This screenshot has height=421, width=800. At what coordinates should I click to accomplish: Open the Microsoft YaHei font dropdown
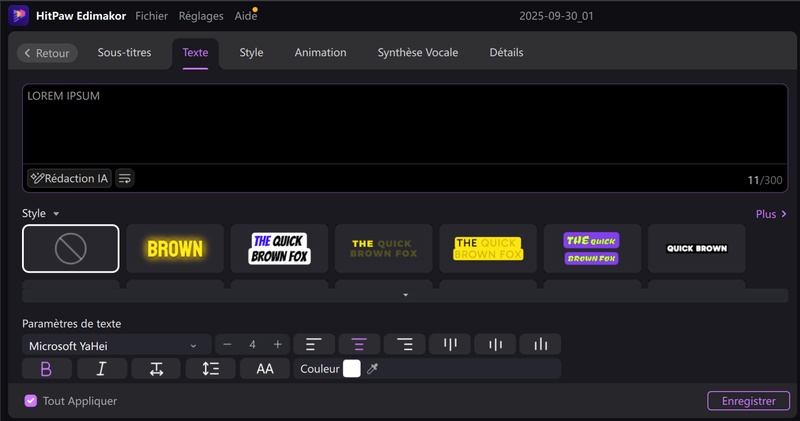(117, 345)
